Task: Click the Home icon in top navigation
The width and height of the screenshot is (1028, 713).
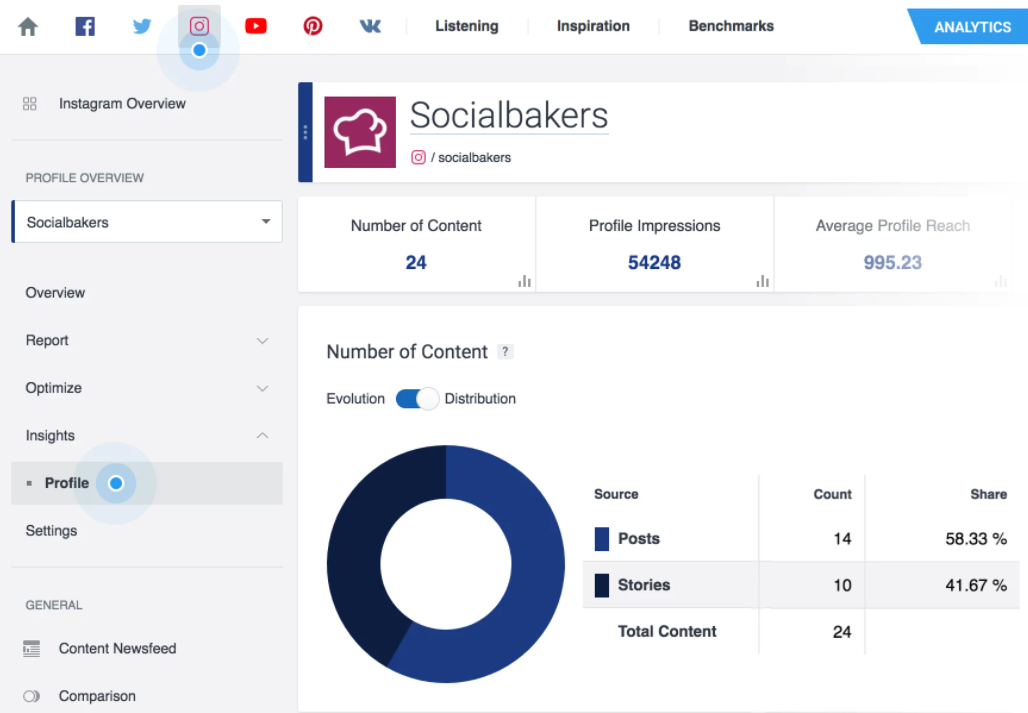Action: (x=28, y=27)
